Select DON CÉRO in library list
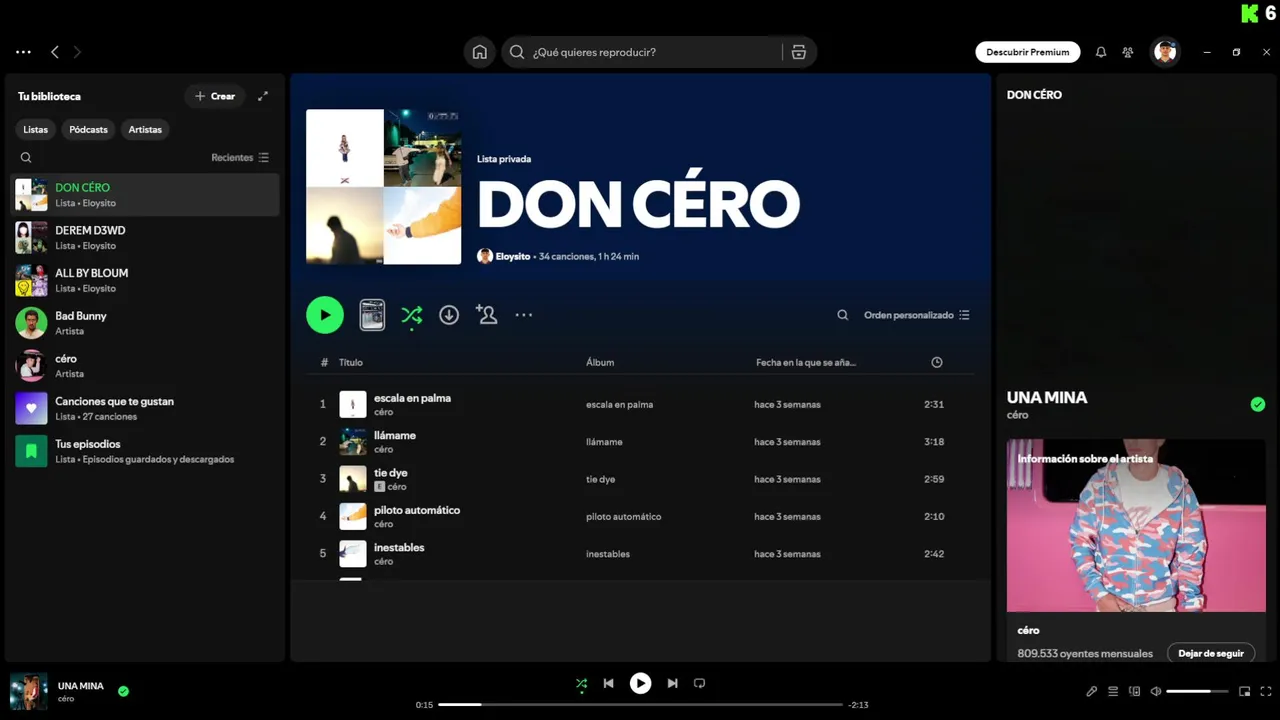The height and width of the screenshot is (720, 1280). (x=145, y=195)
